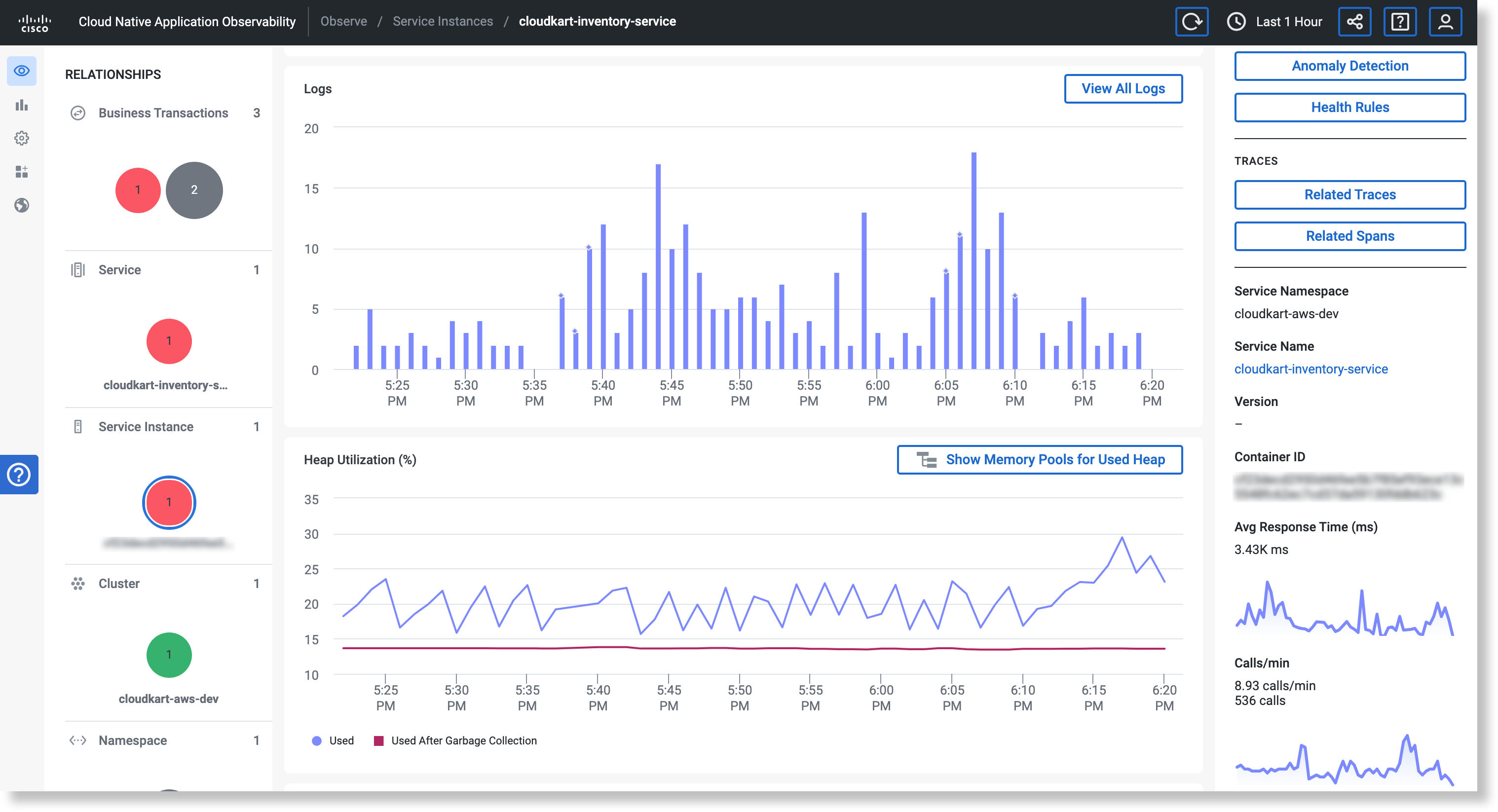Select cloudkart-aws-dev label under Cluster
1498x812 pixels.
[x=169, y=699]
